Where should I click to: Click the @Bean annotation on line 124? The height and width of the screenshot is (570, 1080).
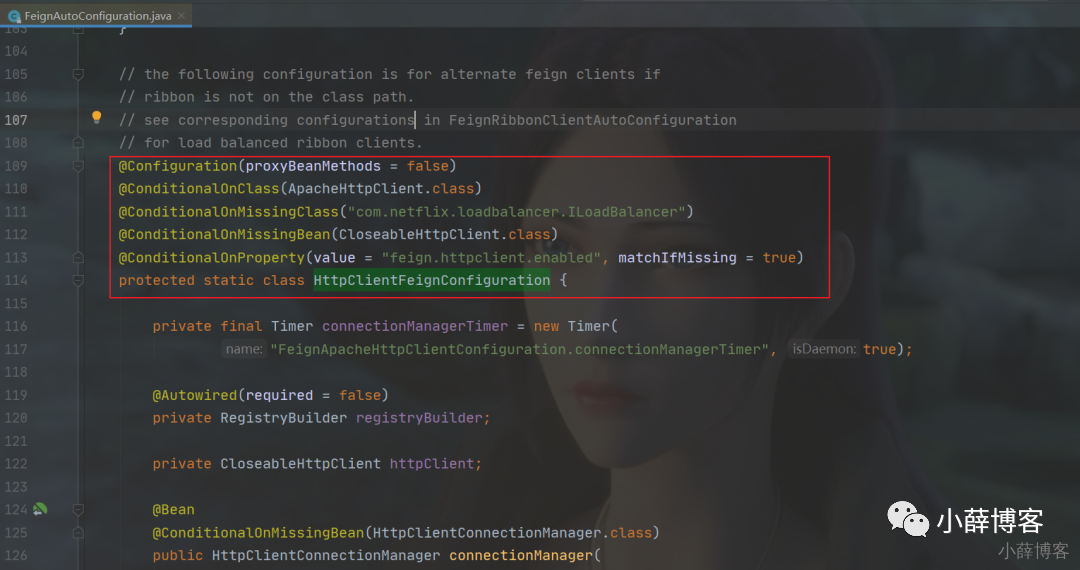[174, 509]
